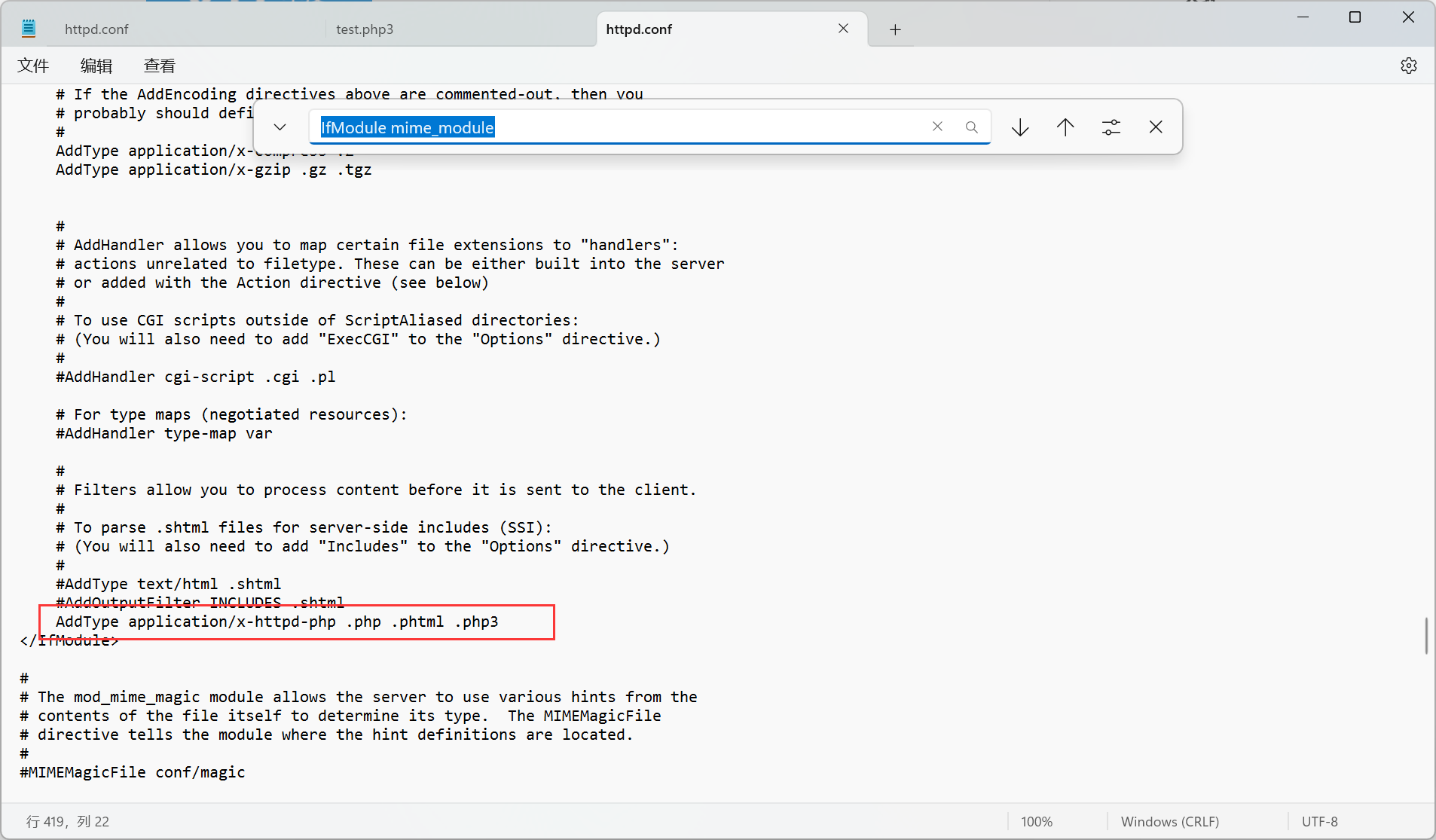The image size is (1436, 840).
Task: Click 'To parse .shtml files' comment line
Action: click(x=304, y=527)
